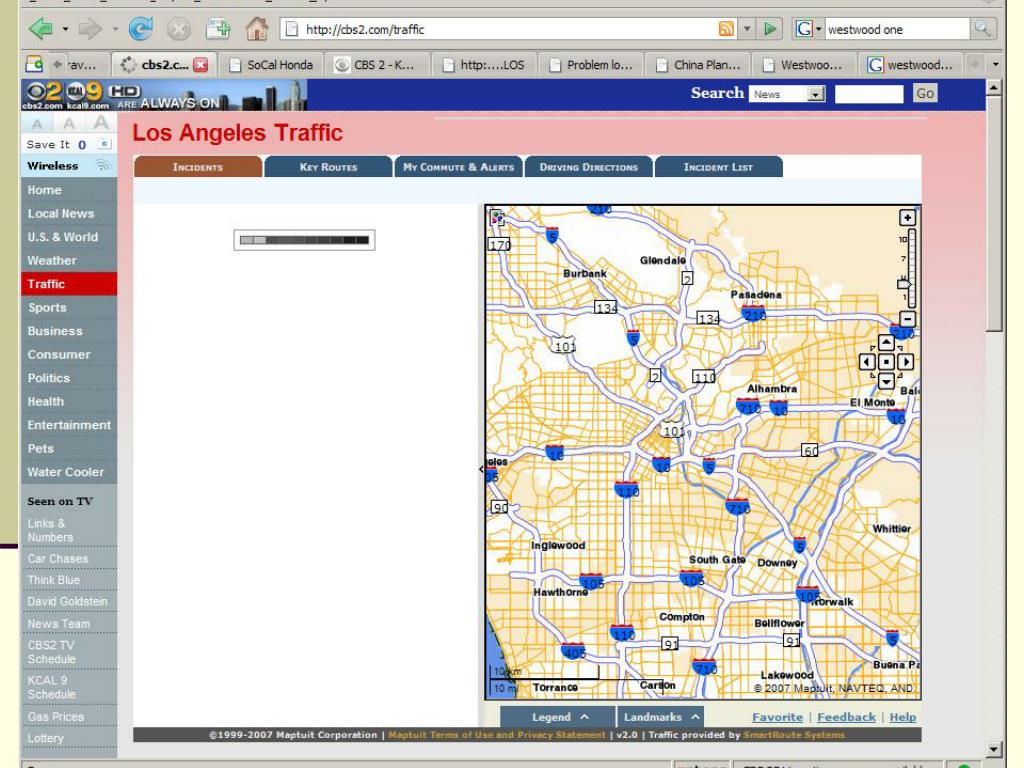Open the search engine selector icon
This screenshot has width=1024, height=768.
[807, 29]
